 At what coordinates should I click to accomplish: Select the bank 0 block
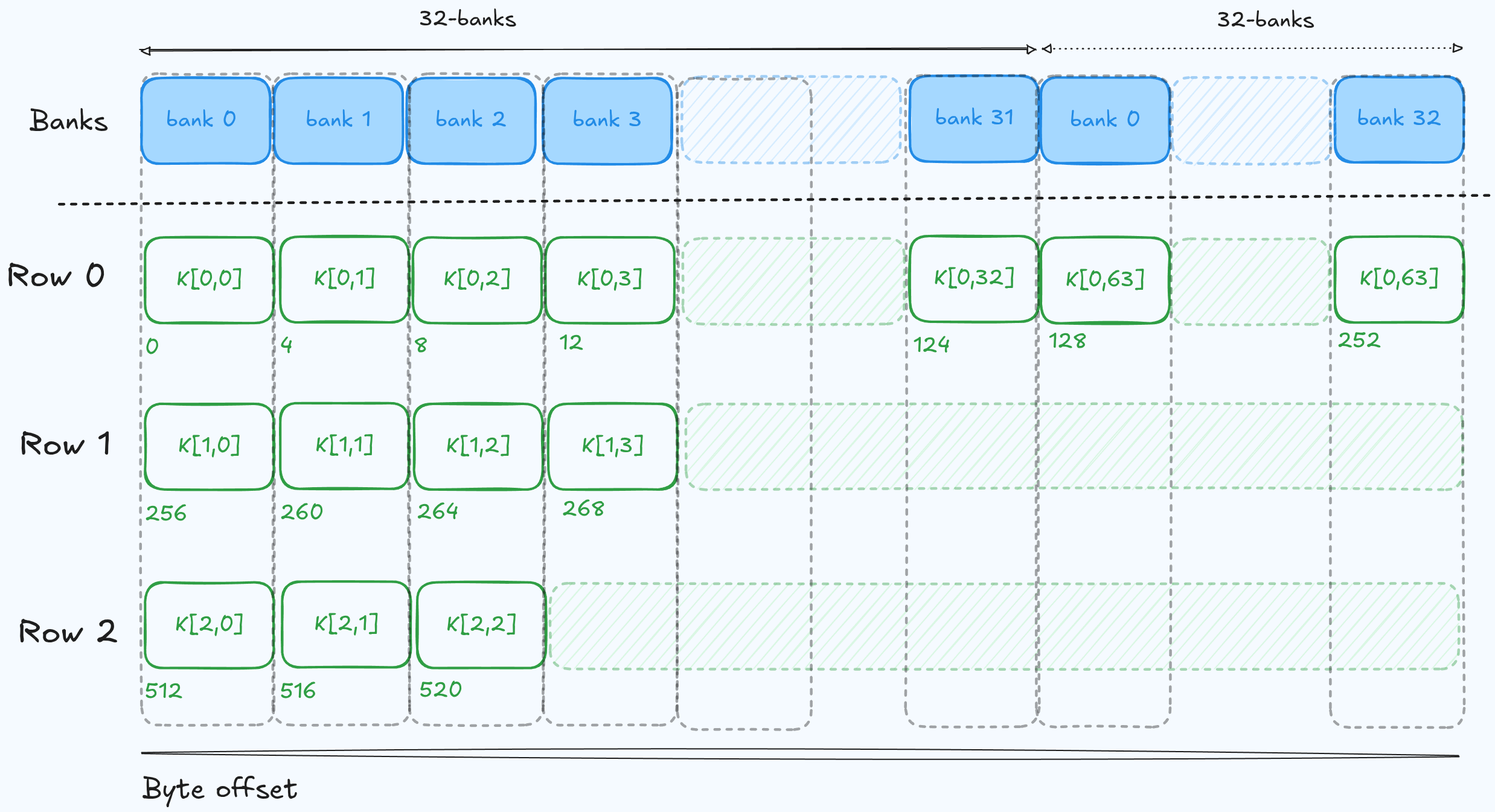coord(206,120)
